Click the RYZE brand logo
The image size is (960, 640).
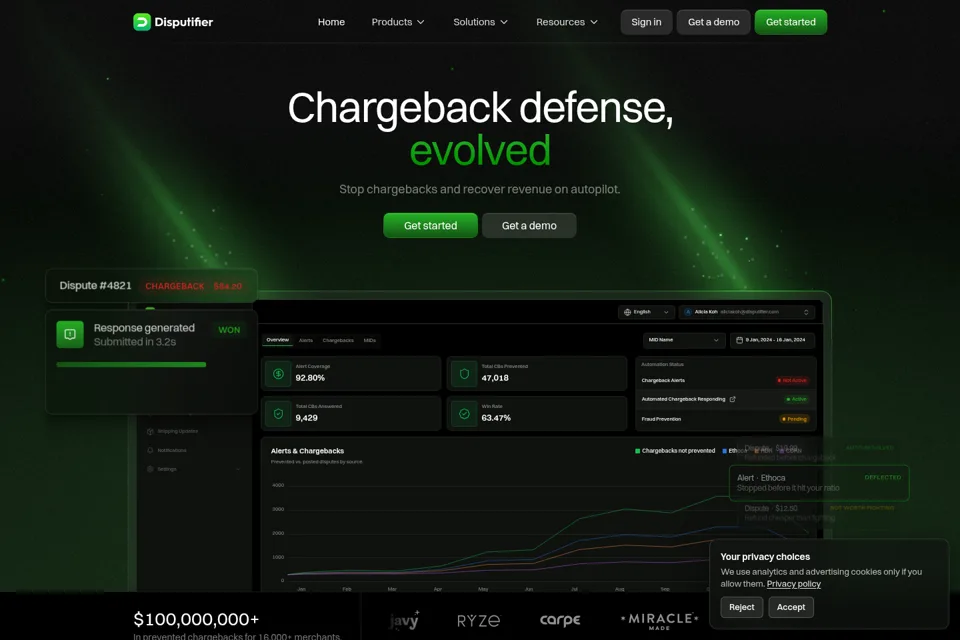pyautogui.click(x=479, y=620)
